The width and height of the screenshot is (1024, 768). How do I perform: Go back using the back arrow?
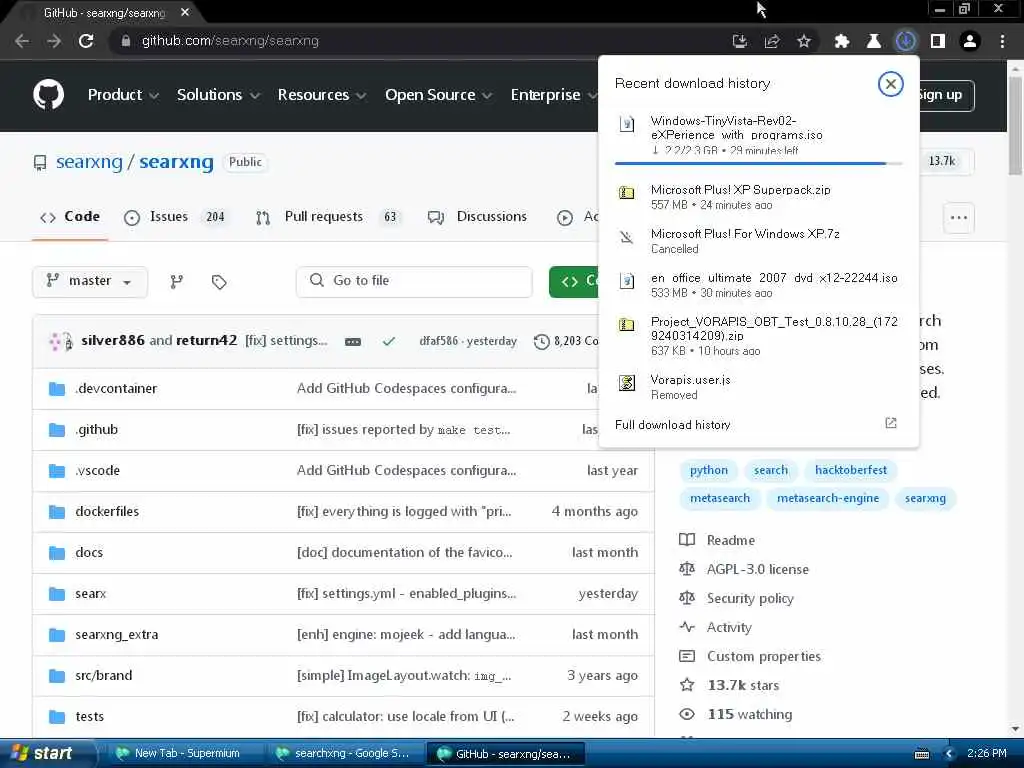(x=22, y=41)
